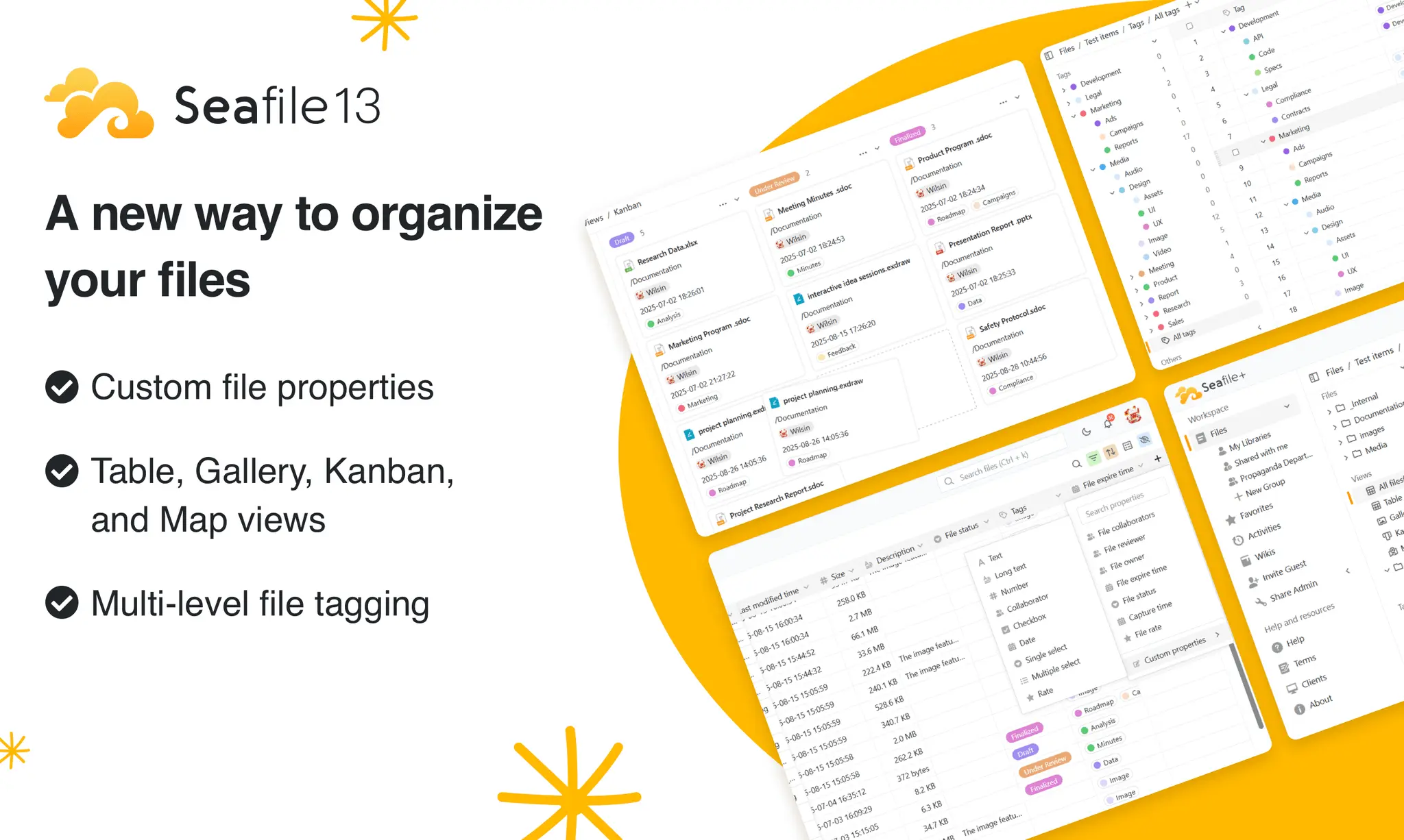1404x840 pixels.
Task: Open My Libraries
Action: coord(1244,443)
